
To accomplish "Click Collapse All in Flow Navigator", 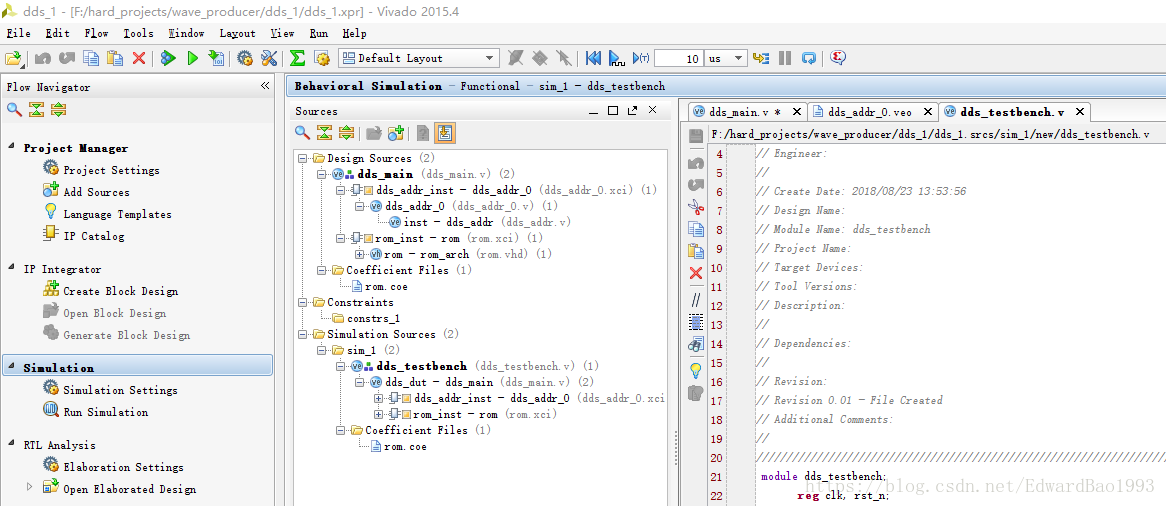I will pos(36,109).
